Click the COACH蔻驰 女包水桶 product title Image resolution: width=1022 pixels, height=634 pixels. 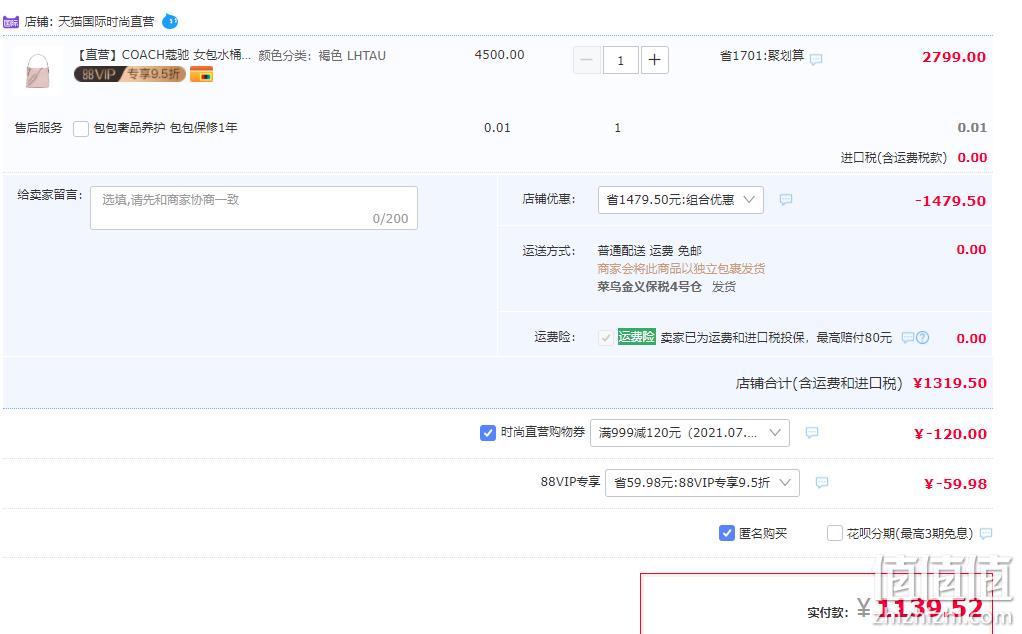click(x=163, y=55)
